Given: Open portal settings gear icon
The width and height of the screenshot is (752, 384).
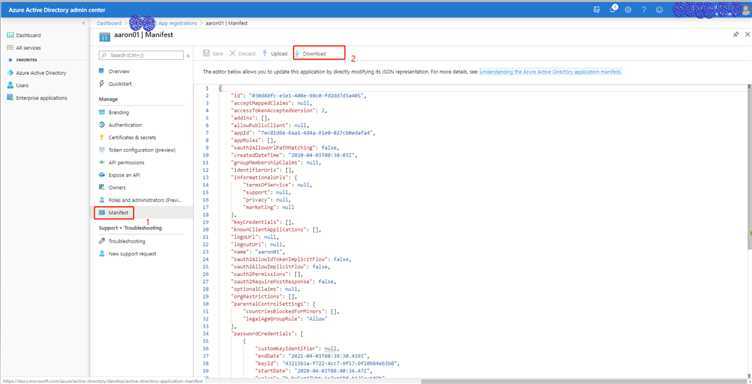Looking at the screenshot, I should click(628, 10).
